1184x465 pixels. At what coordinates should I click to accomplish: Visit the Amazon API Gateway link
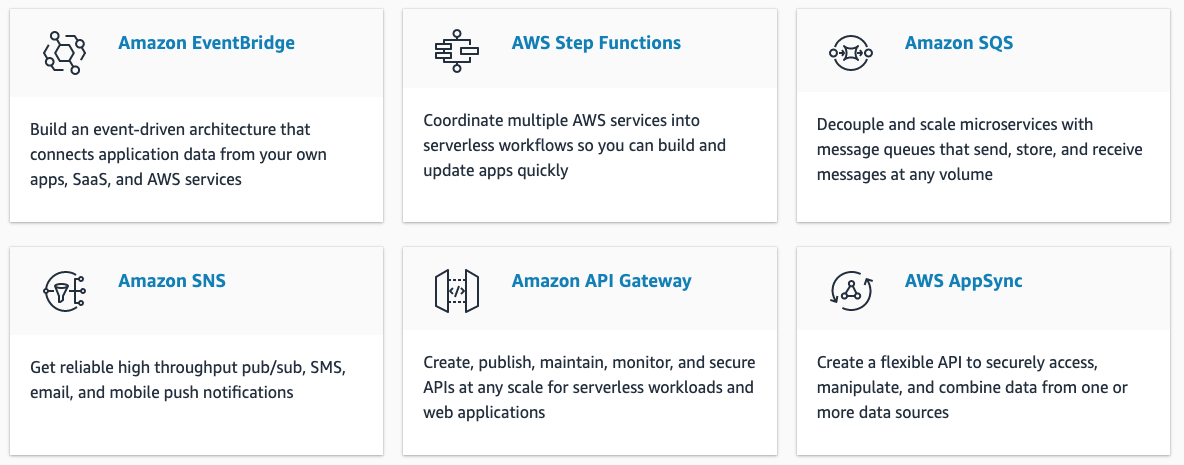pyautogui.click(x=601, y=282)
